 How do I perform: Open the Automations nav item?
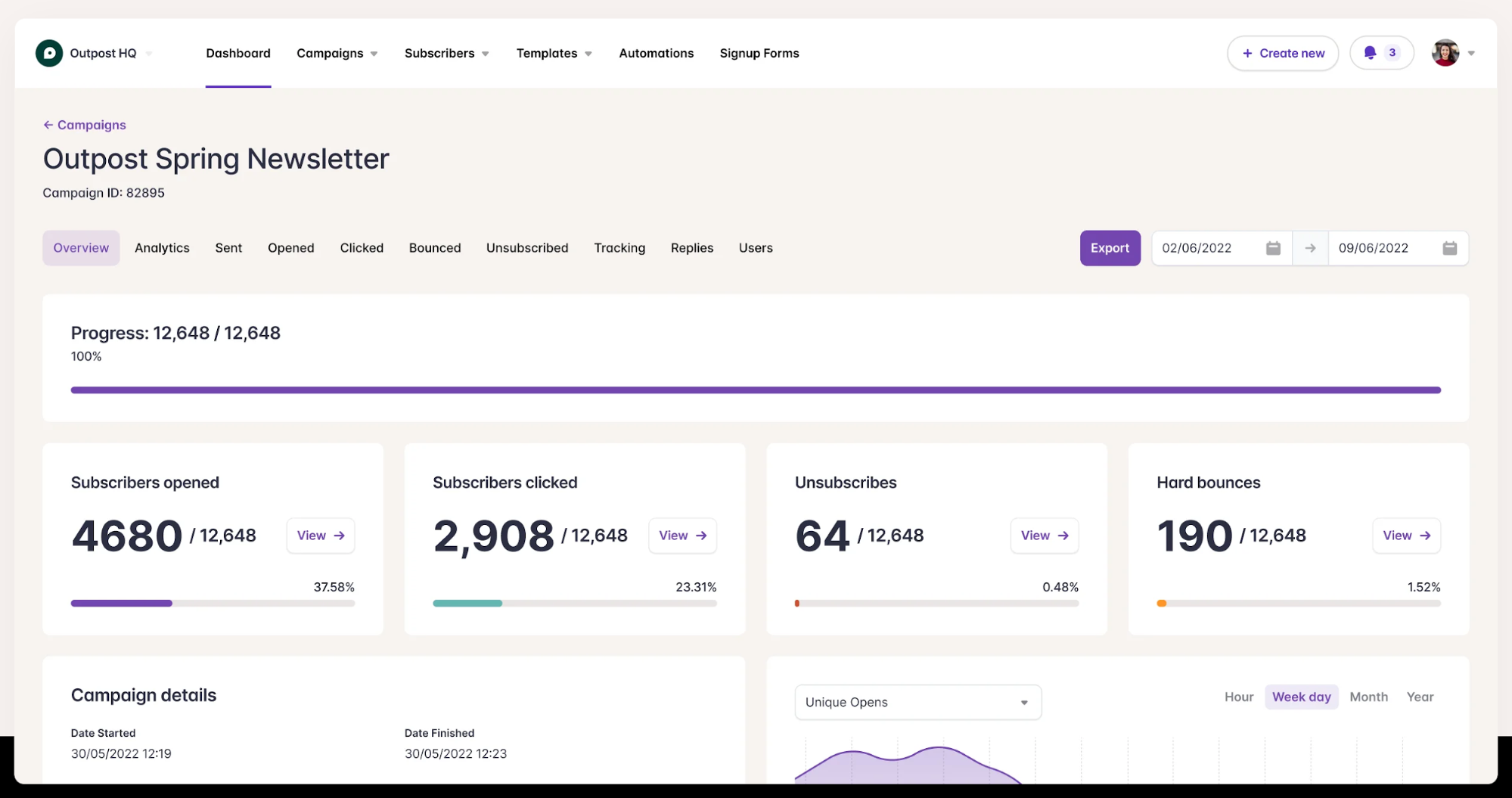656,53
